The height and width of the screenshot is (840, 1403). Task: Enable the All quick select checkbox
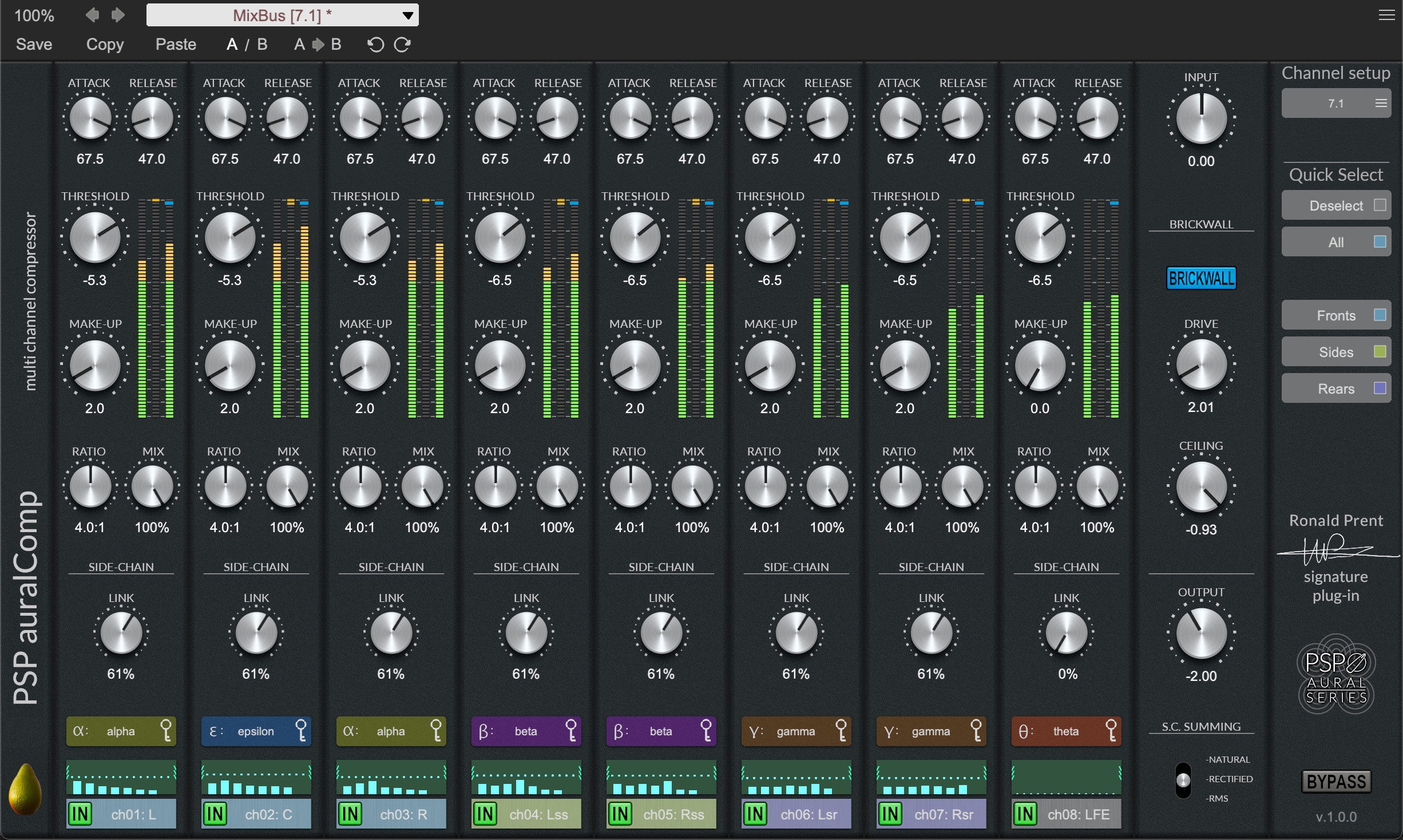point(1379,241)
